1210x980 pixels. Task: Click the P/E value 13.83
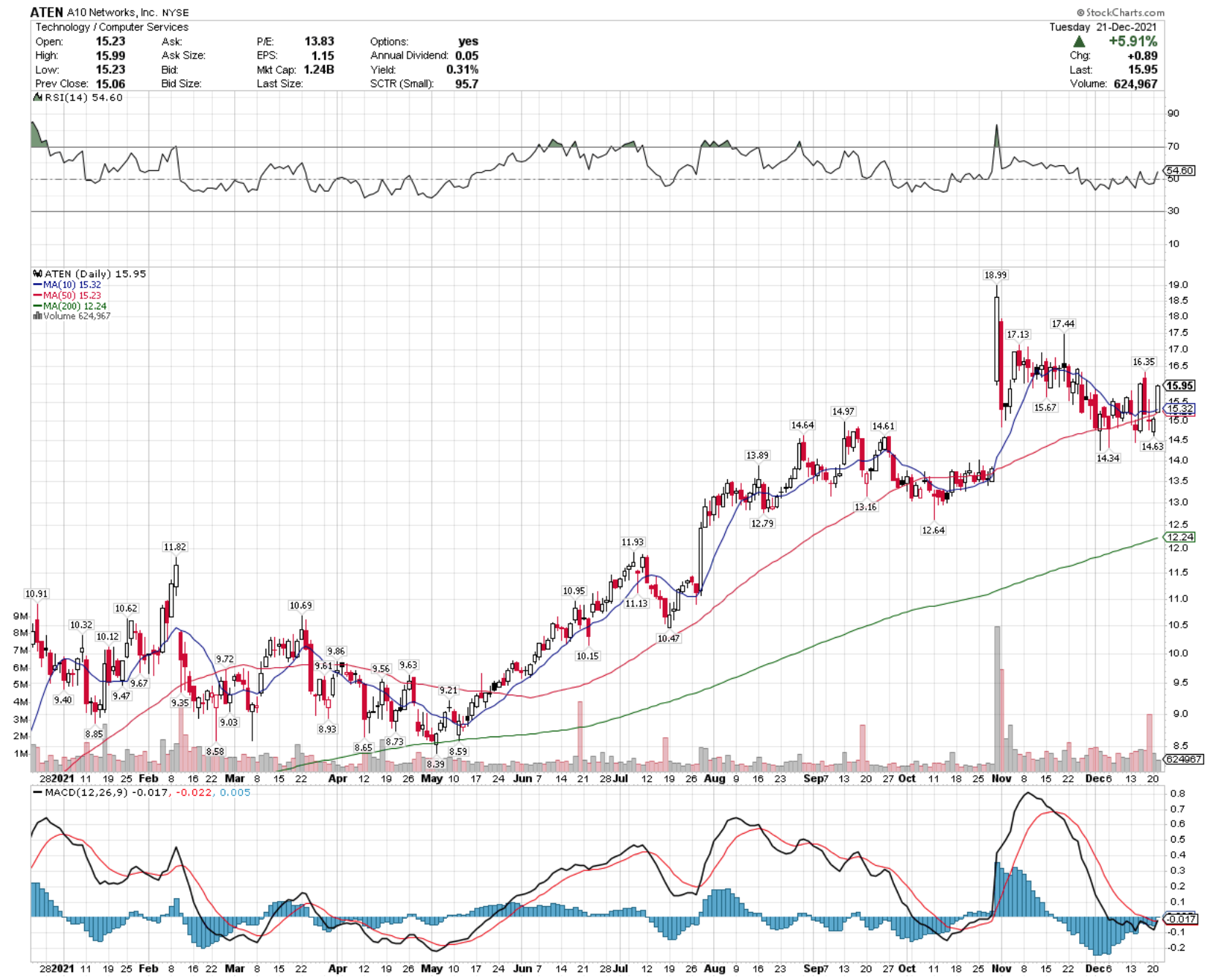[319, 41]
